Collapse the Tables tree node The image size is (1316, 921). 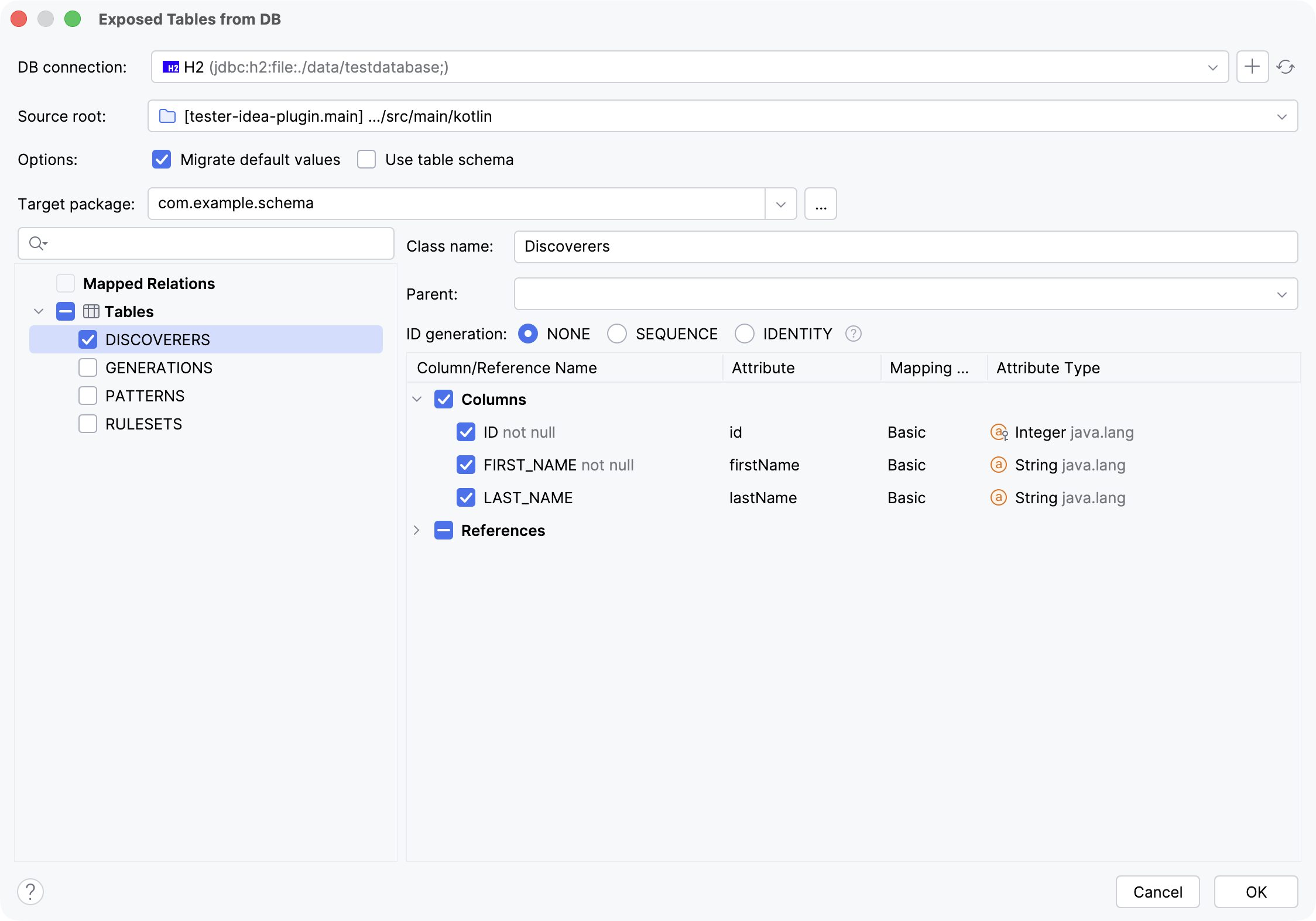coord(39,311)
